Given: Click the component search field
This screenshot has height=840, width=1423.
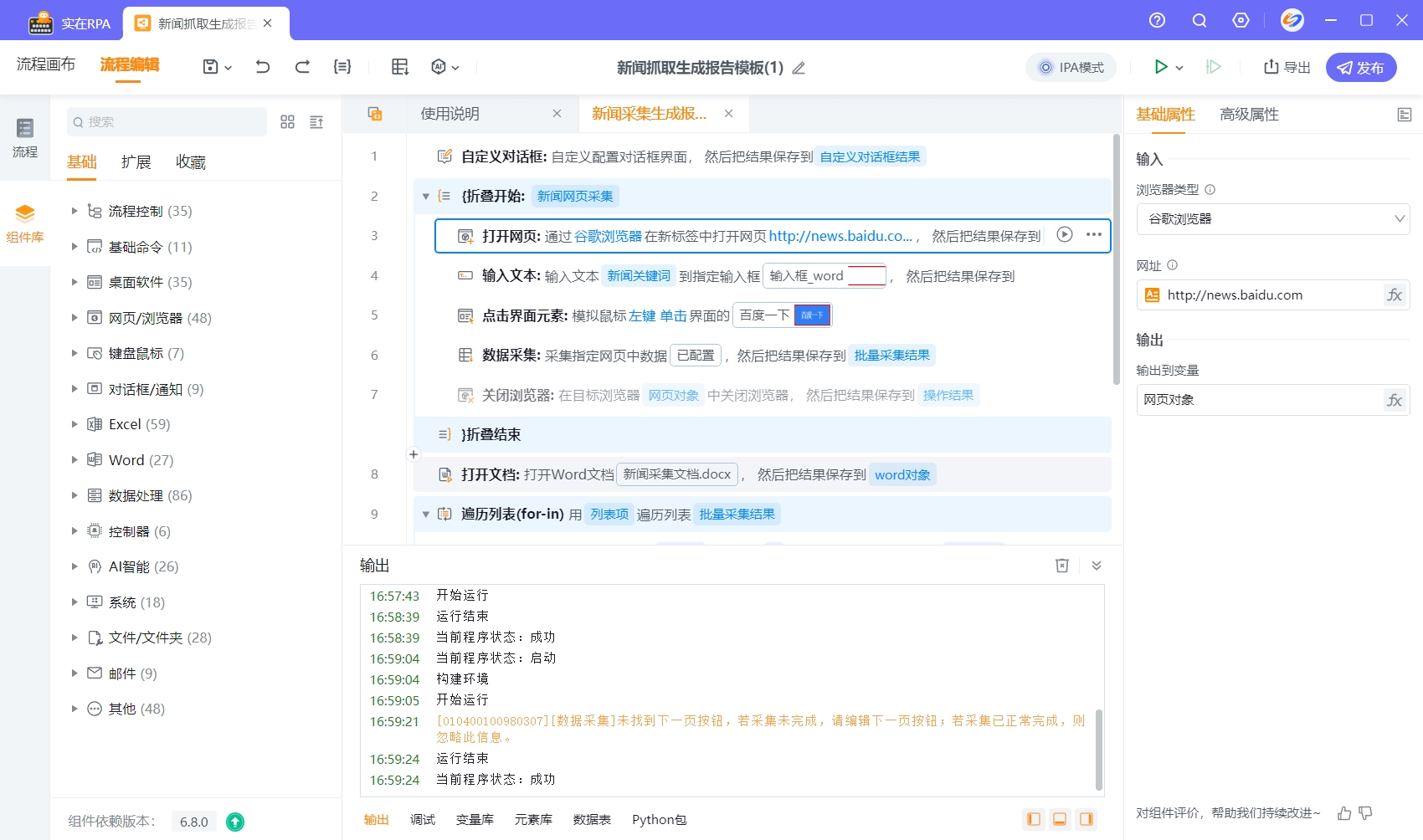Looking at the screenshot, I should coord(167,122).
